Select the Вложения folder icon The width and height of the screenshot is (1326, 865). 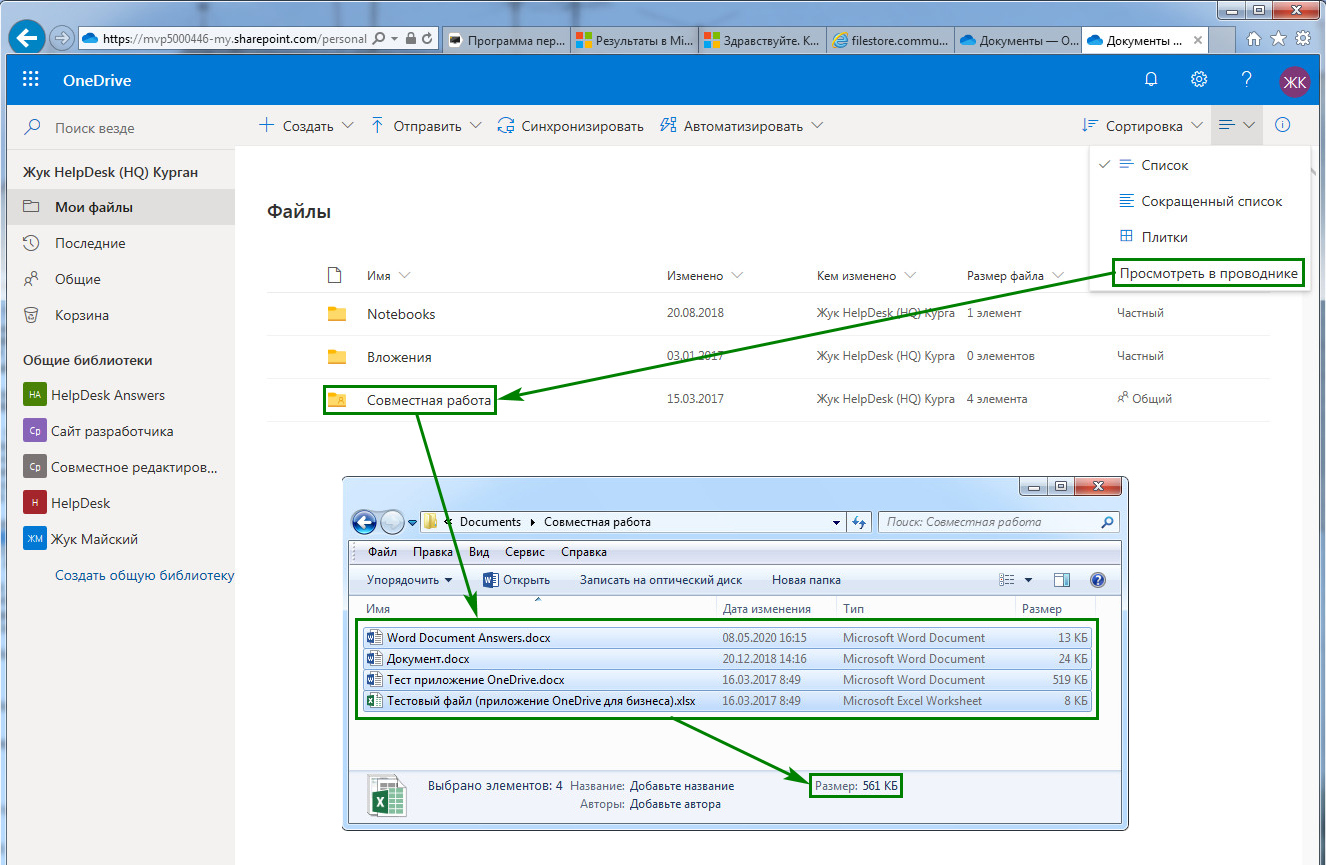pos(337,357)
